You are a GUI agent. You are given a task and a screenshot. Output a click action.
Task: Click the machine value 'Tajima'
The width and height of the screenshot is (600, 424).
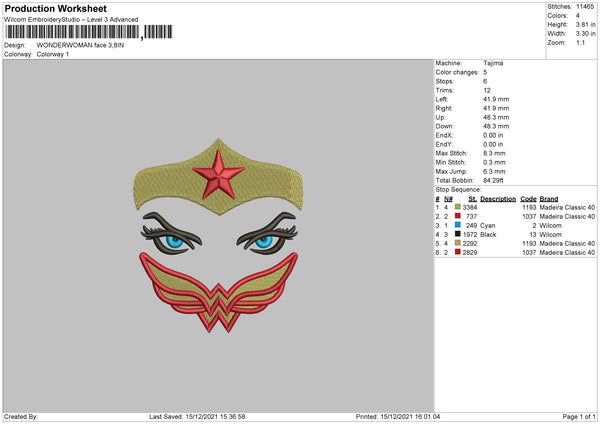coord(493,63)
